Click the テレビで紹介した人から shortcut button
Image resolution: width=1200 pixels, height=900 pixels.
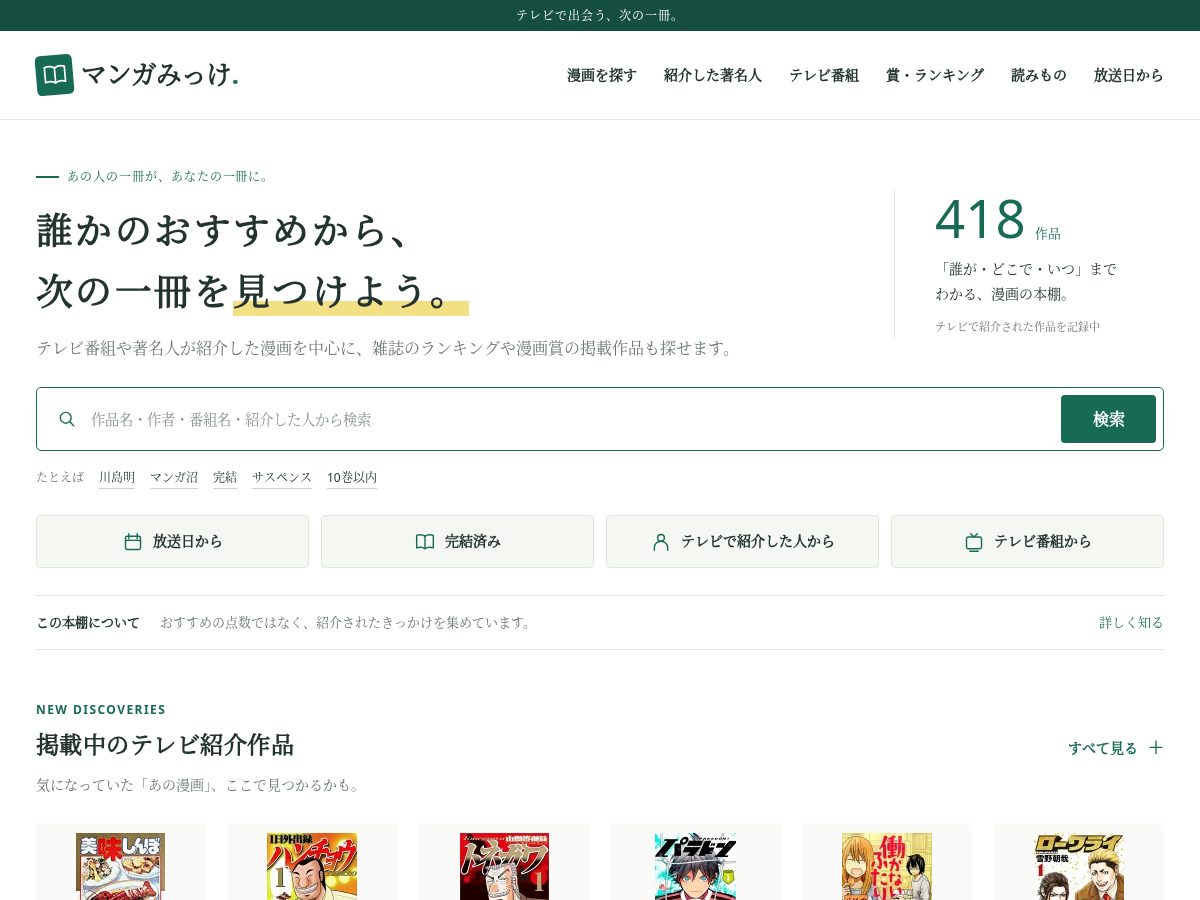click(x=742, y=542)
